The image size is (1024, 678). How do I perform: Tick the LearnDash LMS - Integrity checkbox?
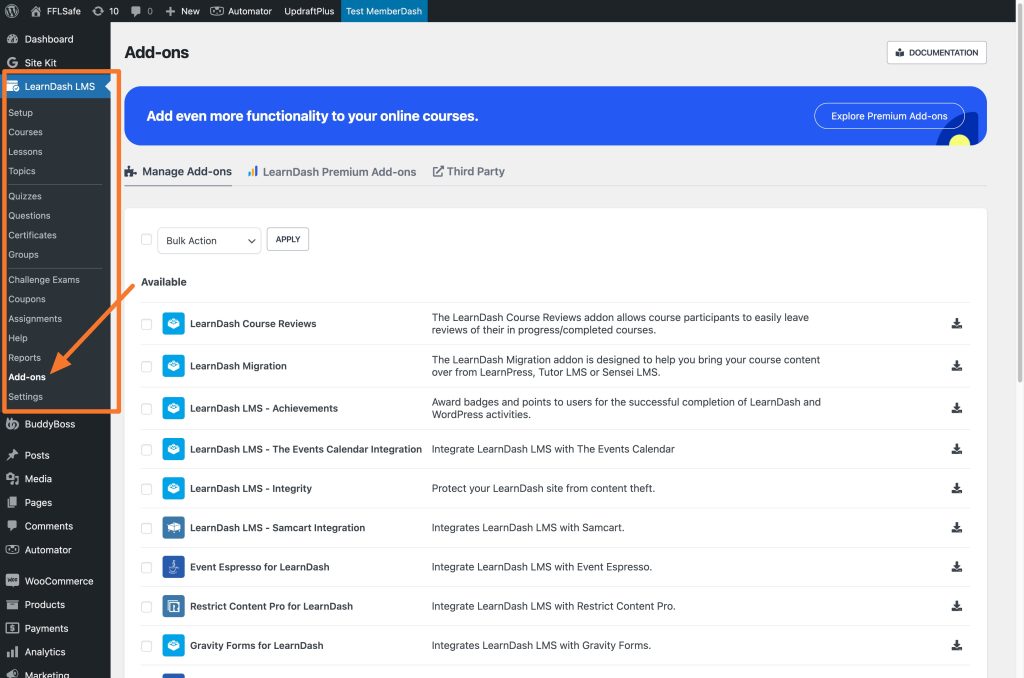click(146, 489)
